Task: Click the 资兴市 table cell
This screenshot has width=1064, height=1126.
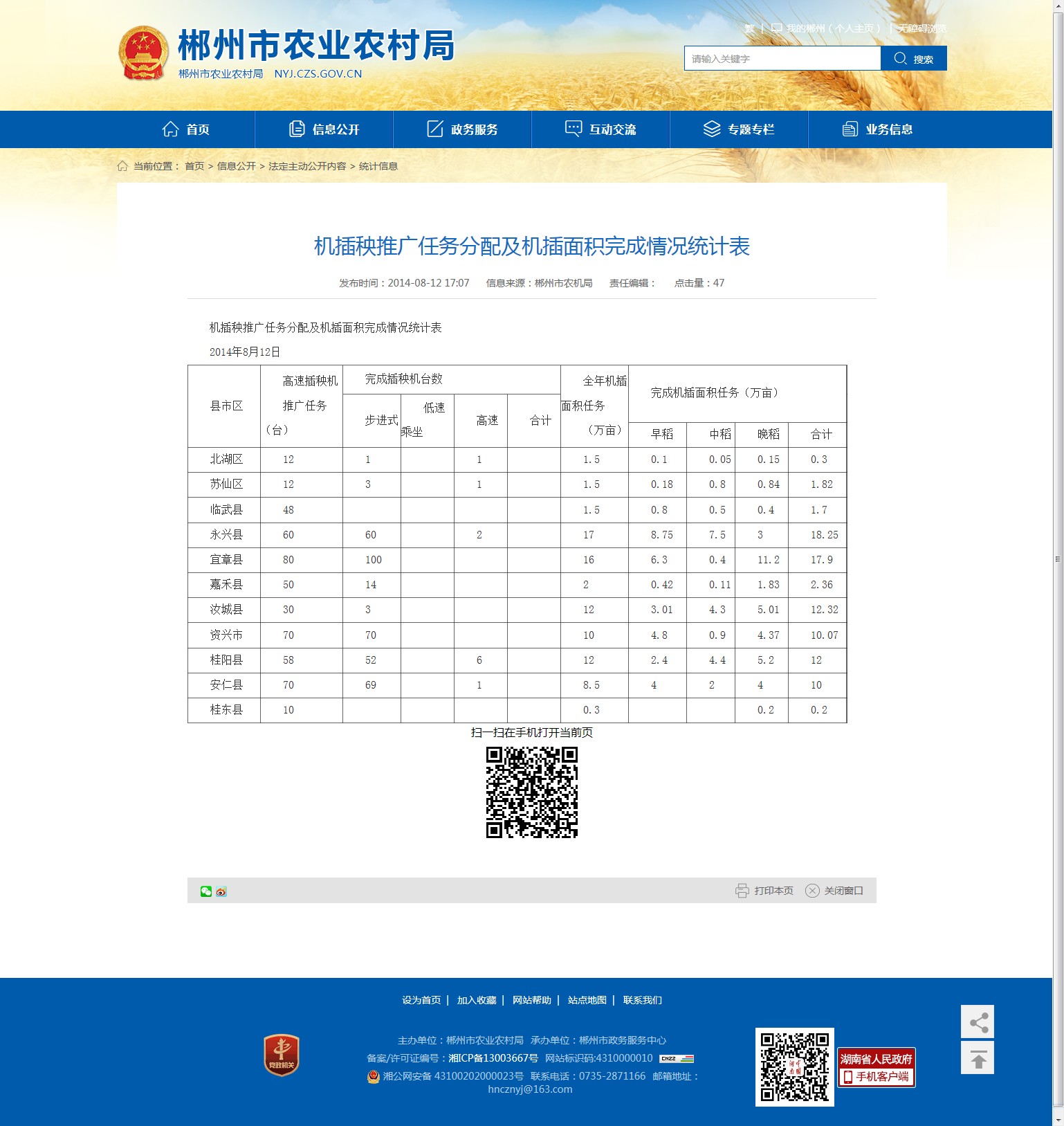Action: [x=224, y=635]
